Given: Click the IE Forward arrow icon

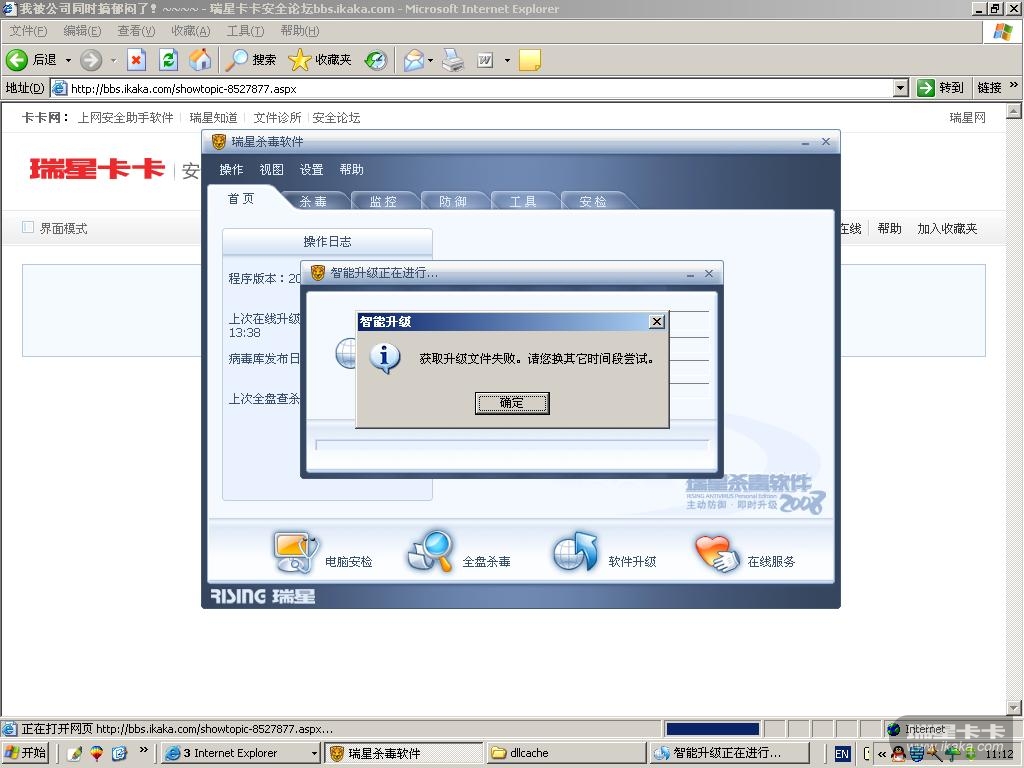Looking at the screenshot, I should tap(91, 60).
